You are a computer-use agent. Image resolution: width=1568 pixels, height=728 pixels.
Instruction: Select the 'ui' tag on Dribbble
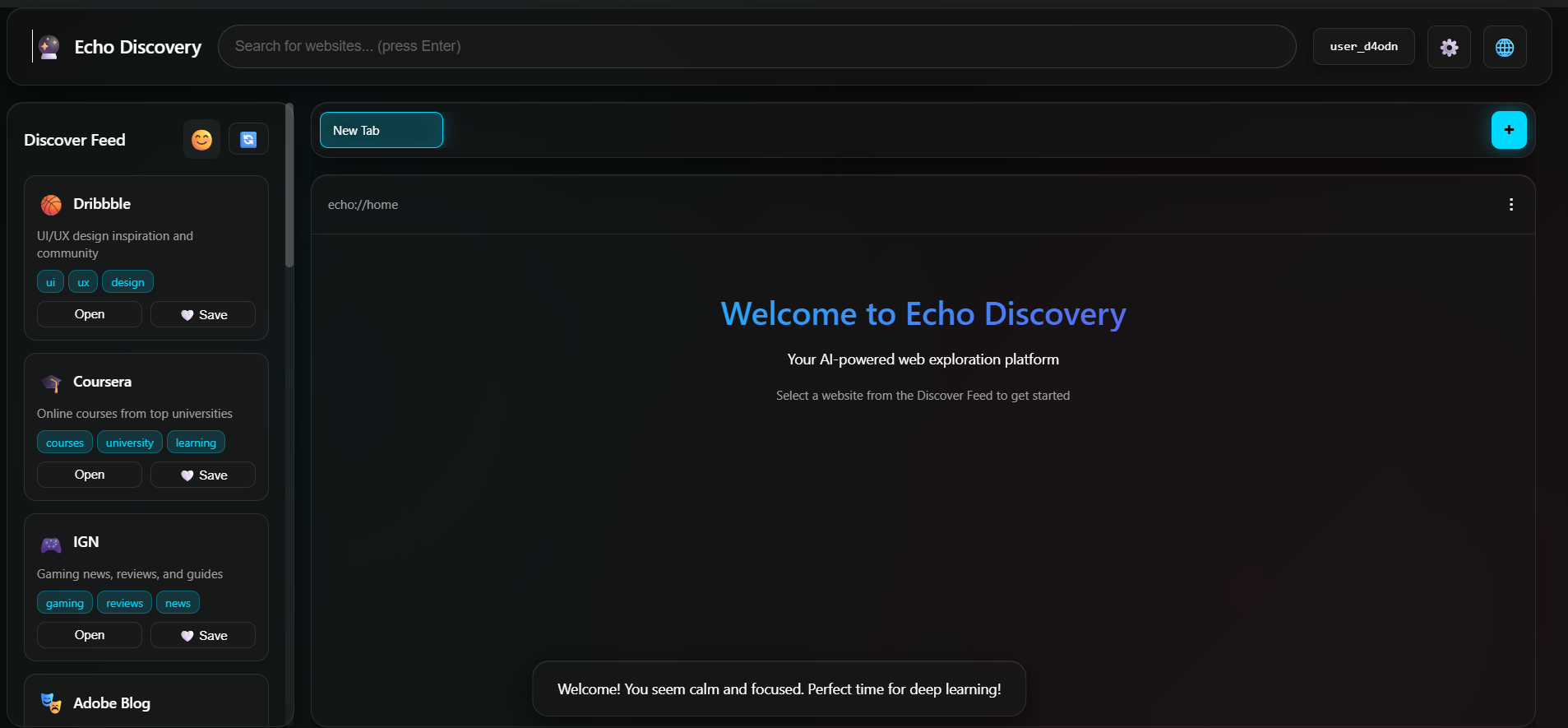tap(50, 282)
